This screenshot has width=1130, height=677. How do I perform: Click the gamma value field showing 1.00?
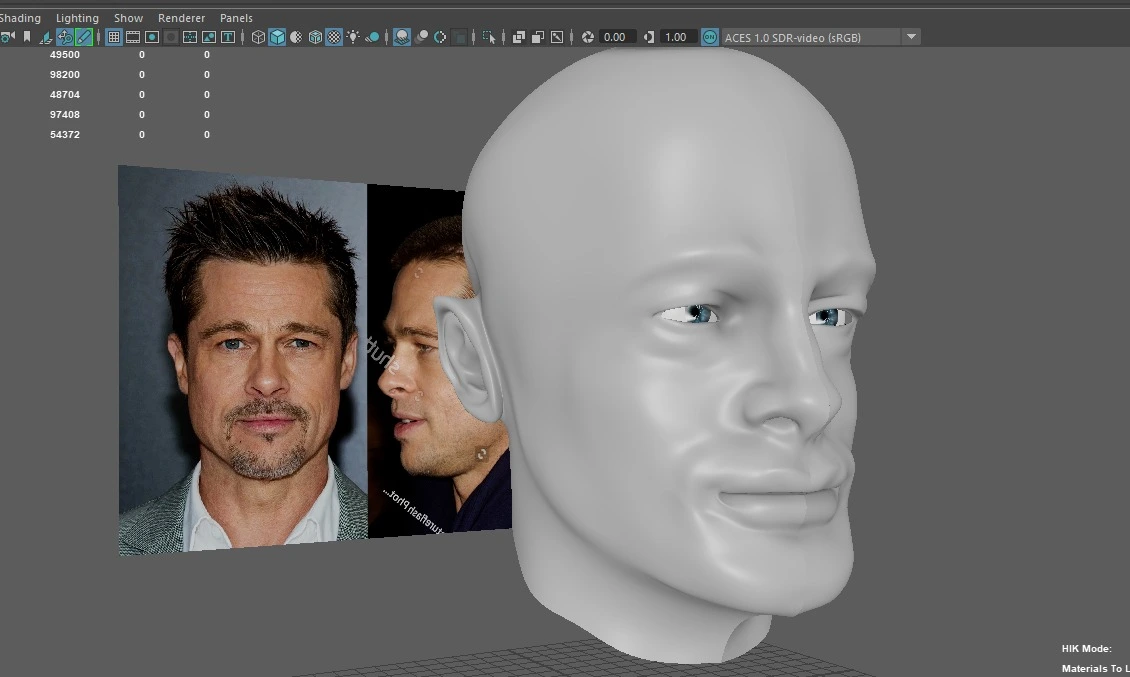click(677, 37)
